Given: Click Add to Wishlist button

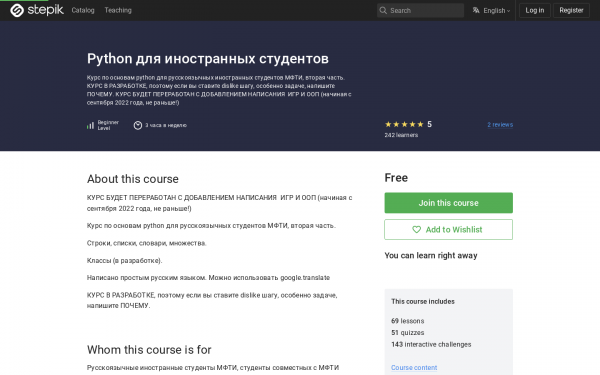Looking at the screenshot, I should pyautogui.click(x=448, y=230).
